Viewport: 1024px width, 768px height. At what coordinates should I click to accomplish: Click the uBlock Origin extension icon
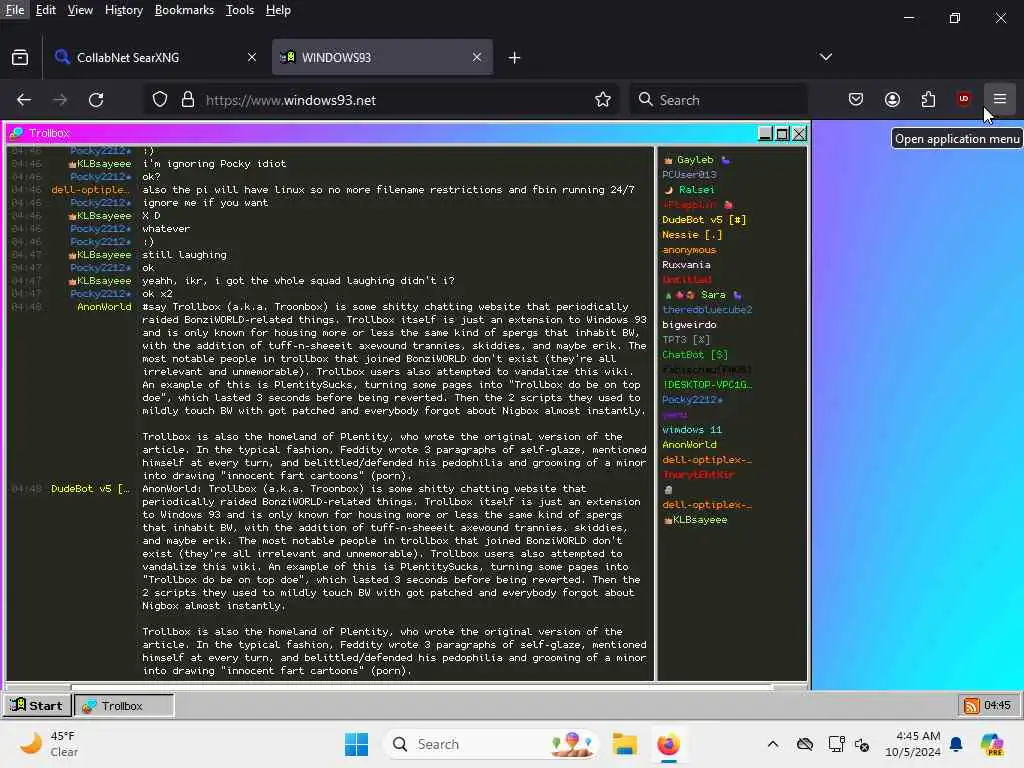point(963,99)
